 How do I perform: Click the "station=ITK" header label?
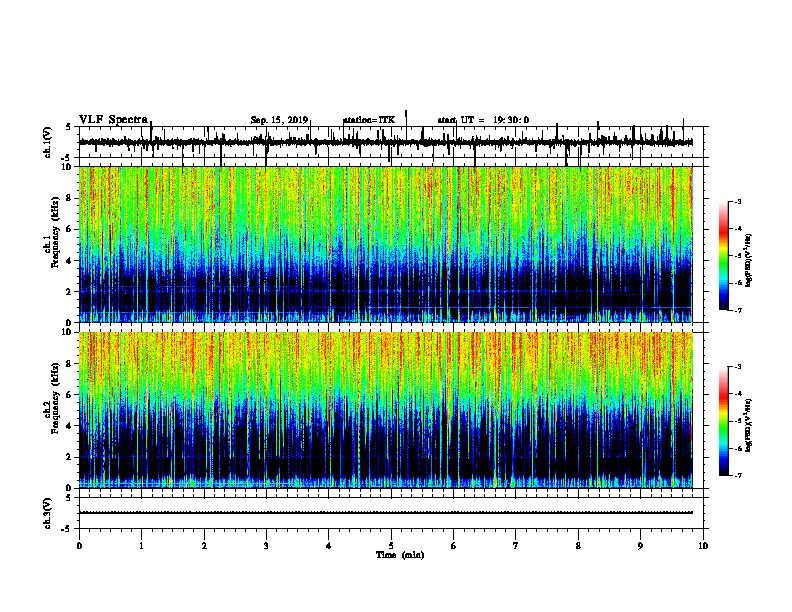(x=369, y=120)
